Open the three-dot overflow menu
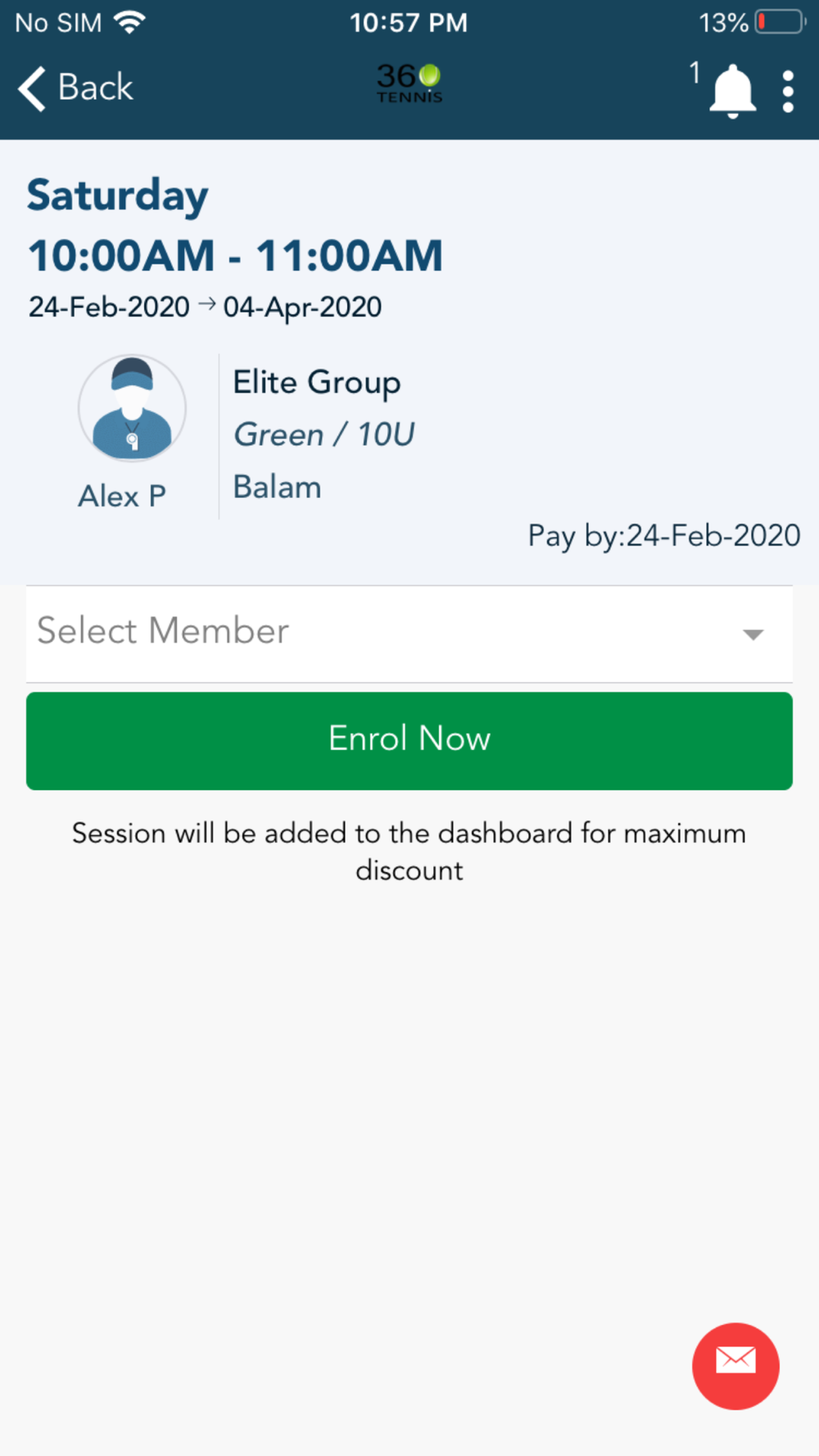 788,91
